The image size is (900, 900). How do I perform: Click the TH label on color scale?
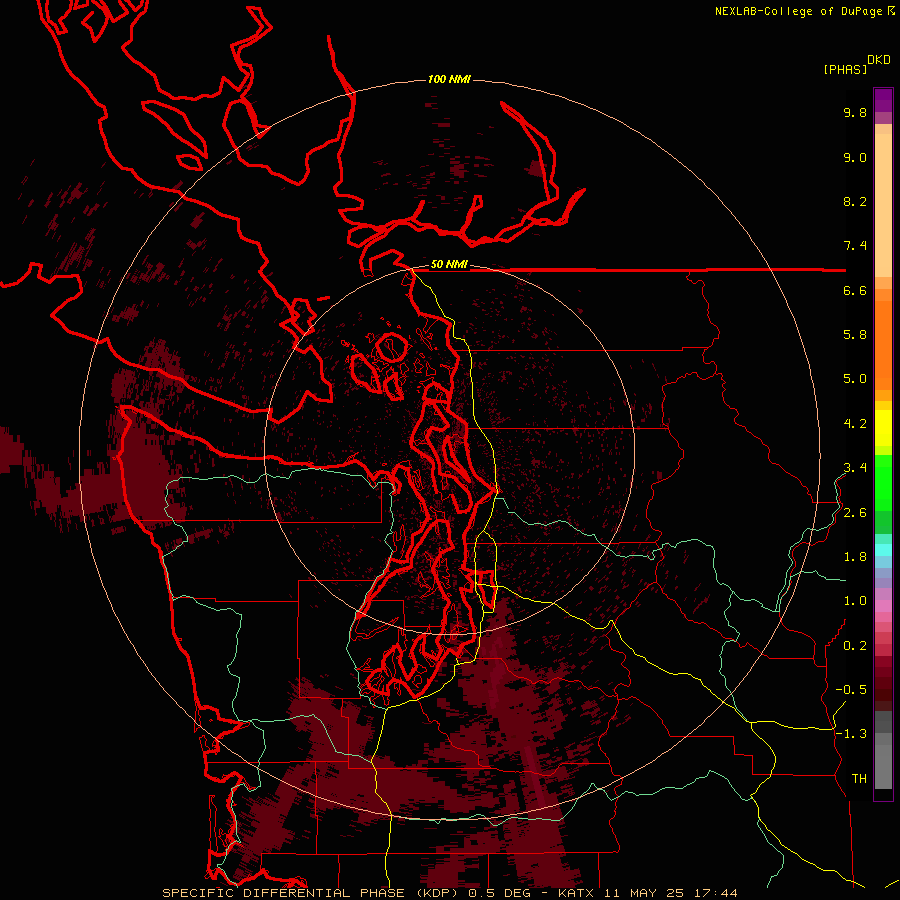coord(859,779)
